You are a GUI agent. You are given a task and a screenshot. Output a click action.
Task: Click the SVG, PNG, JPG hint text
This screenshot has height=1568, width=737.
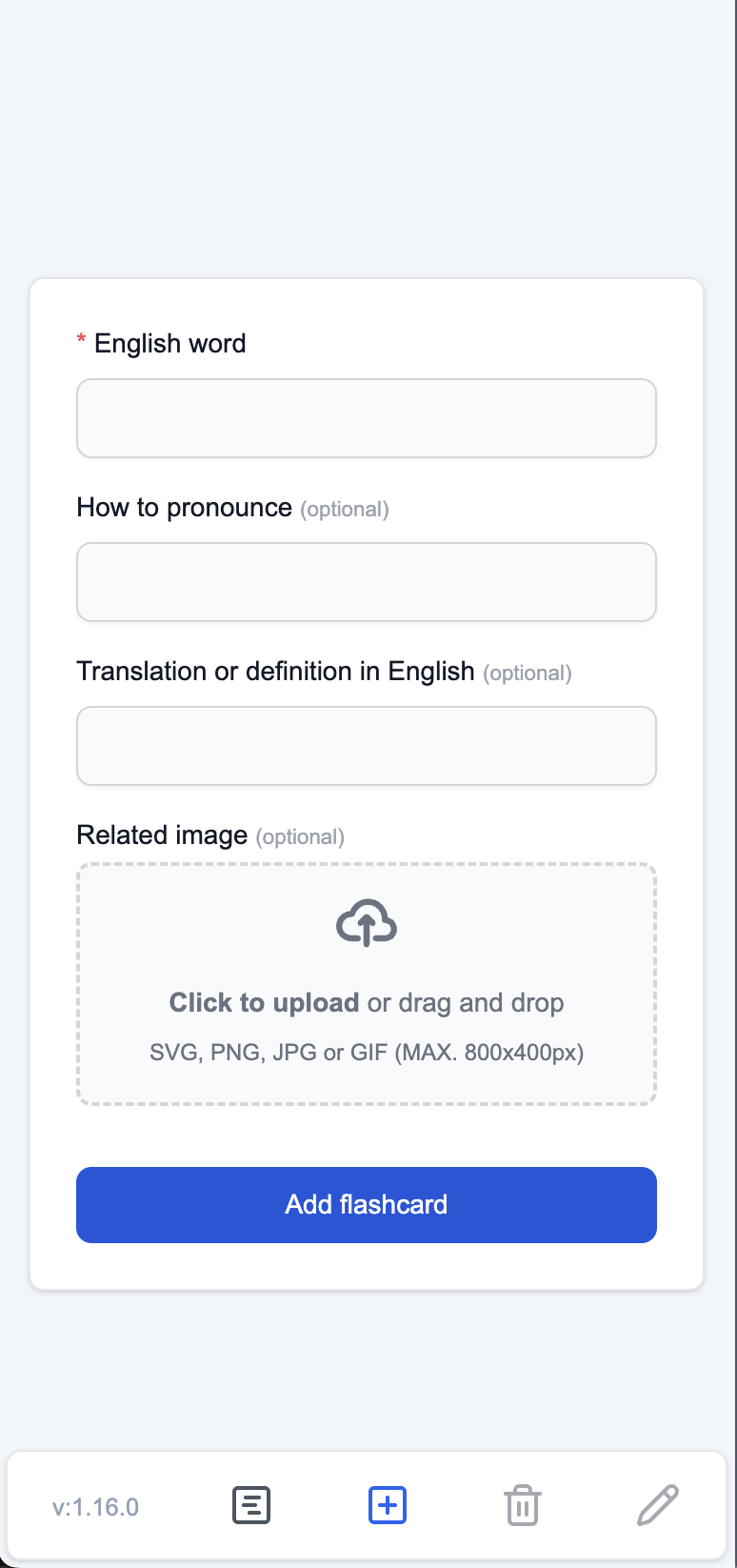[367, 1053]
